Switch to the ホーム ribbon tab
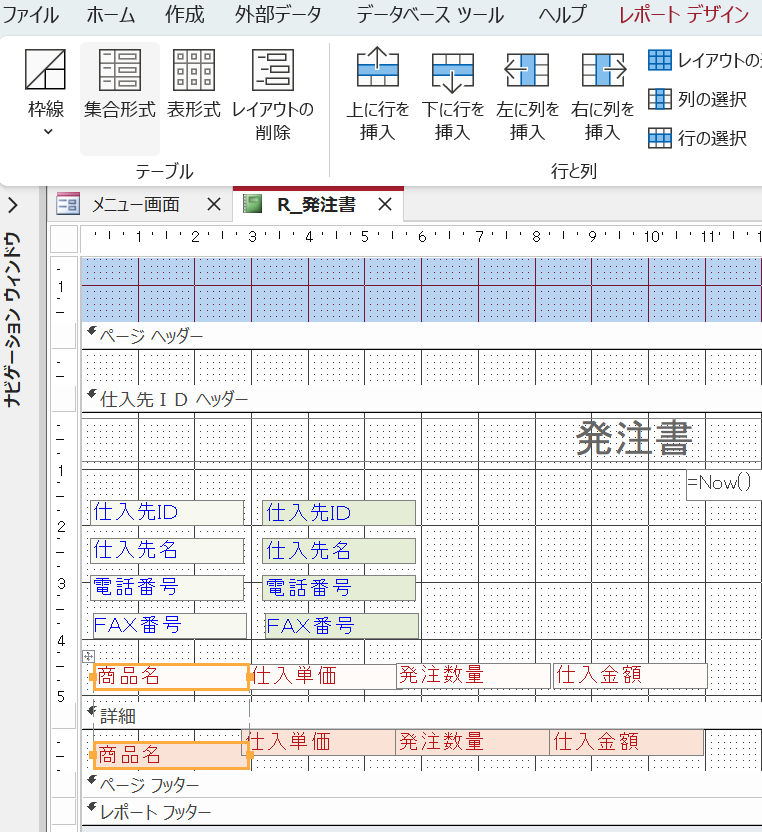 [110, 15]
